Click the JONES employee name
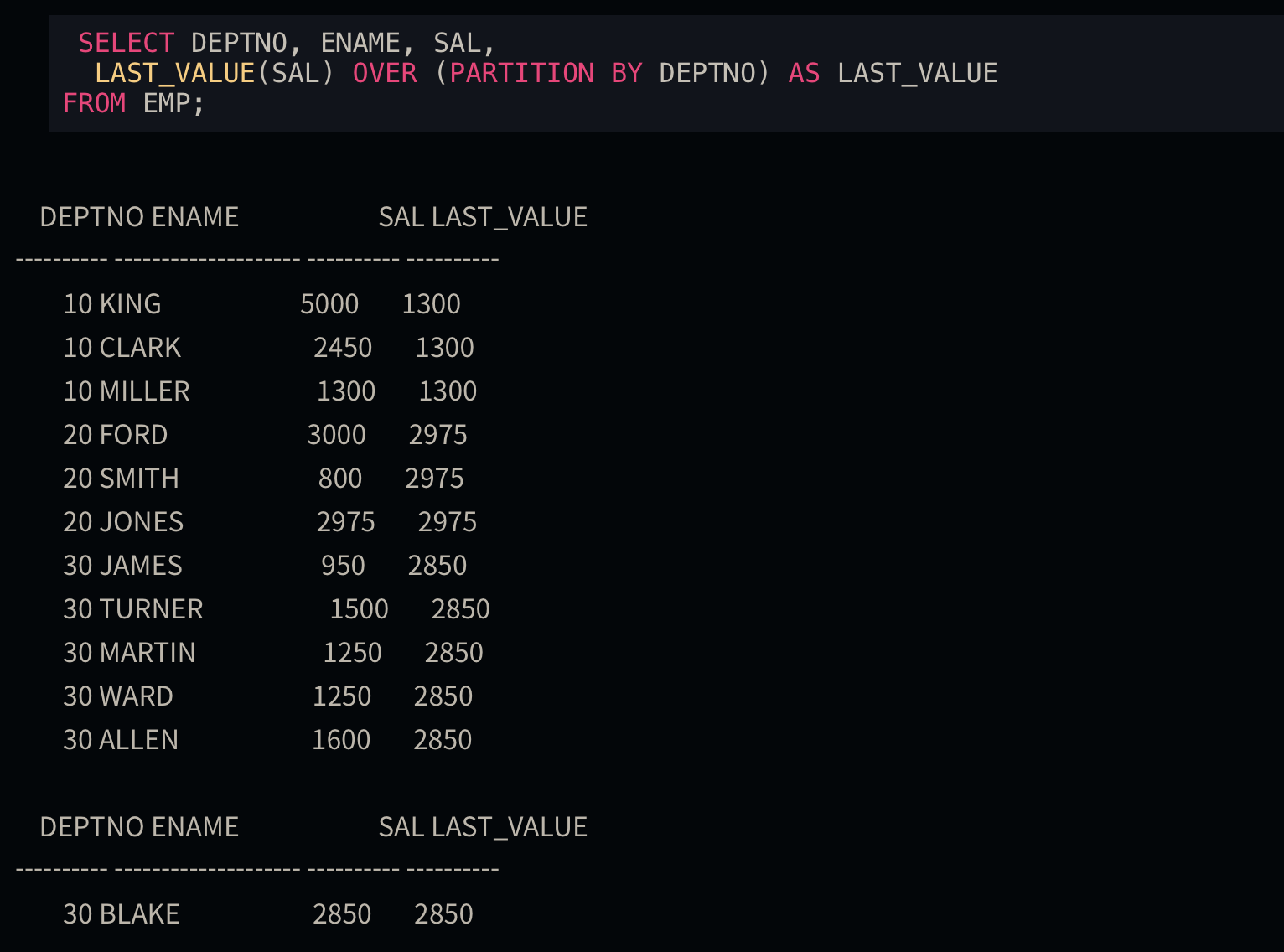This screenshot has height=952, width=1284. 141,521
